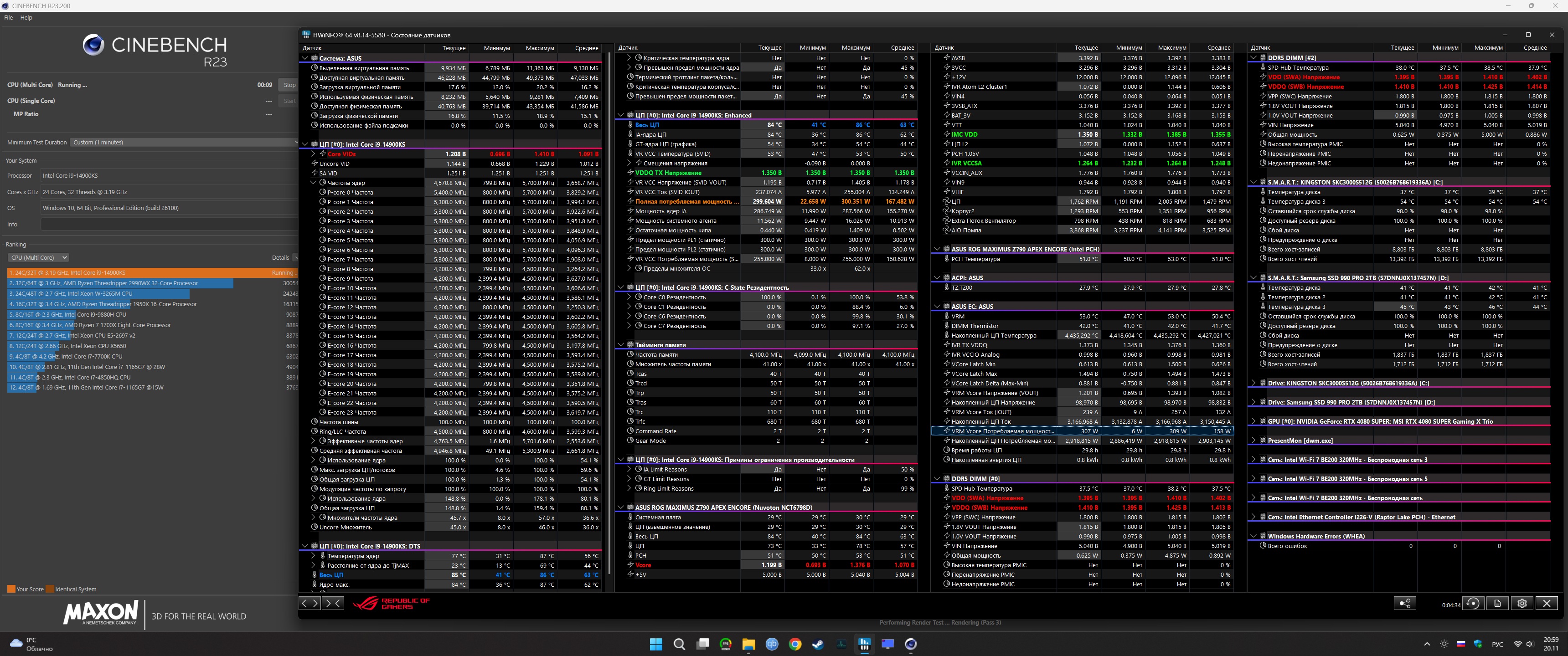1568x656 pixels.
Task: Click the log-to-file document icon
Action: [x=1497, y=604]
